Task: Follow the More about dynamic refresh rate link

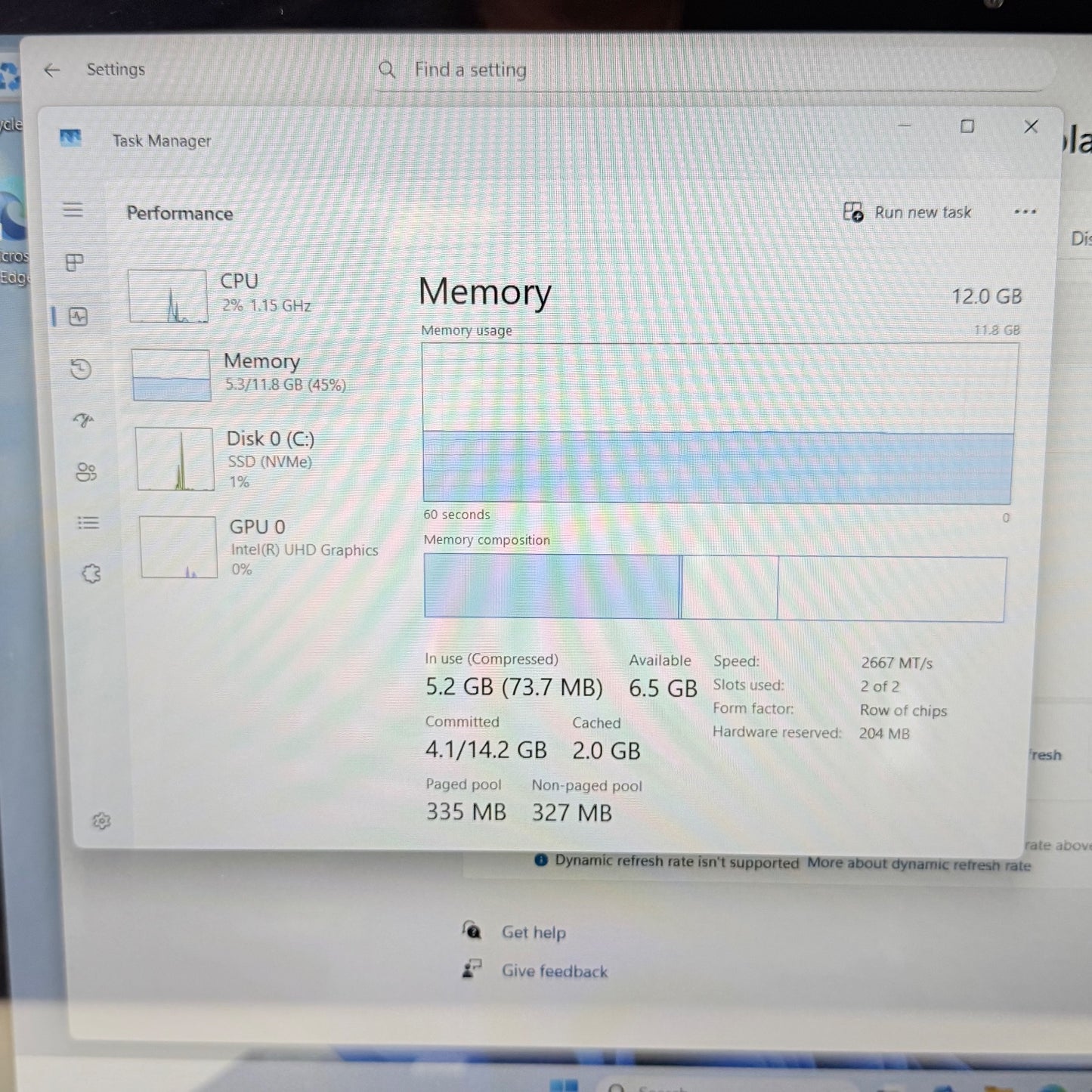Action: 919,865
